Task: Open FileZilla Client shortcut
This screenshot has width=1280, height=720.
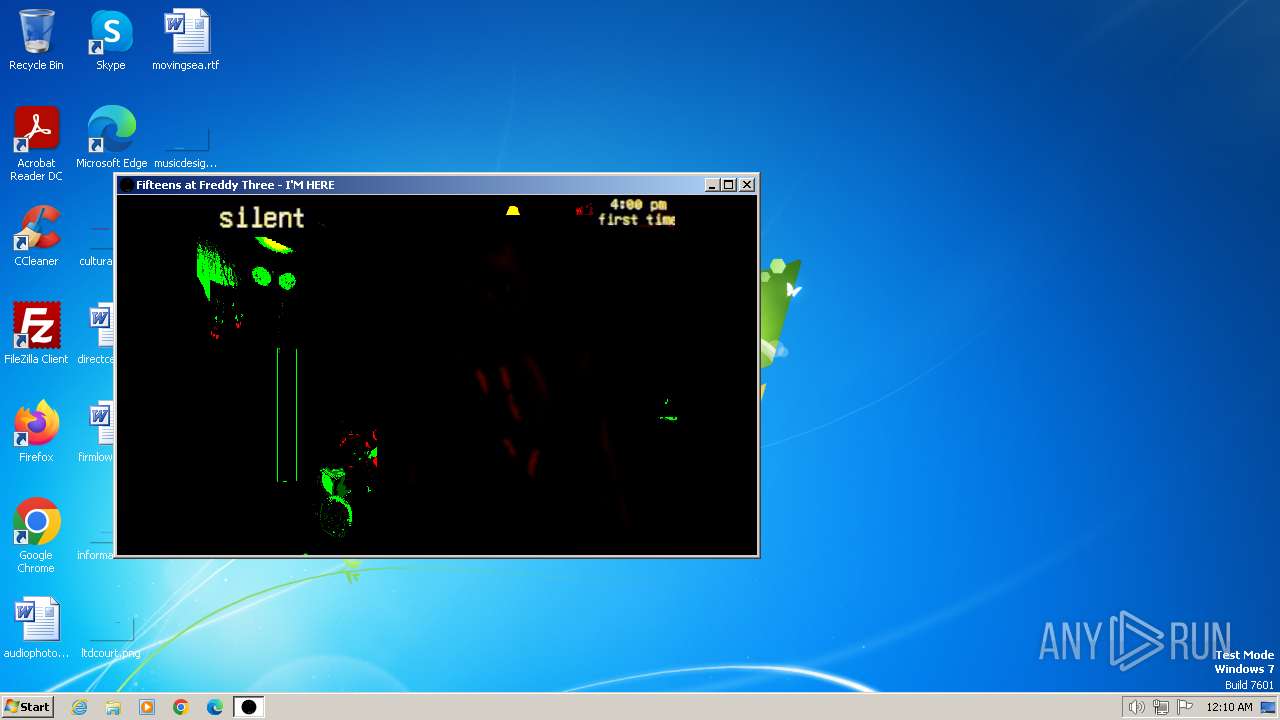Action: (x=36, y=334)
